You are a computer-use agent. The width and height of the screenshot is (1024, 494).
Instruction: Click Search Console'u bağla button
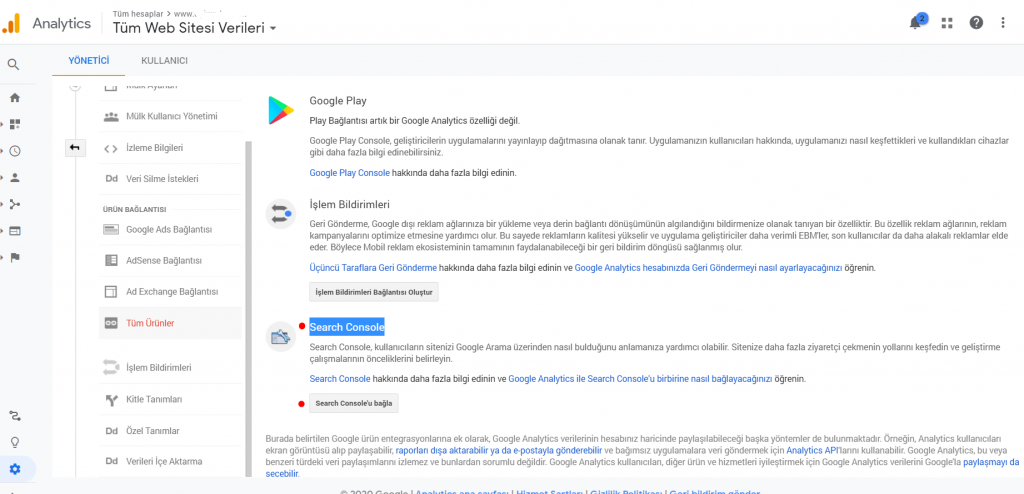(x=354, y=403)
